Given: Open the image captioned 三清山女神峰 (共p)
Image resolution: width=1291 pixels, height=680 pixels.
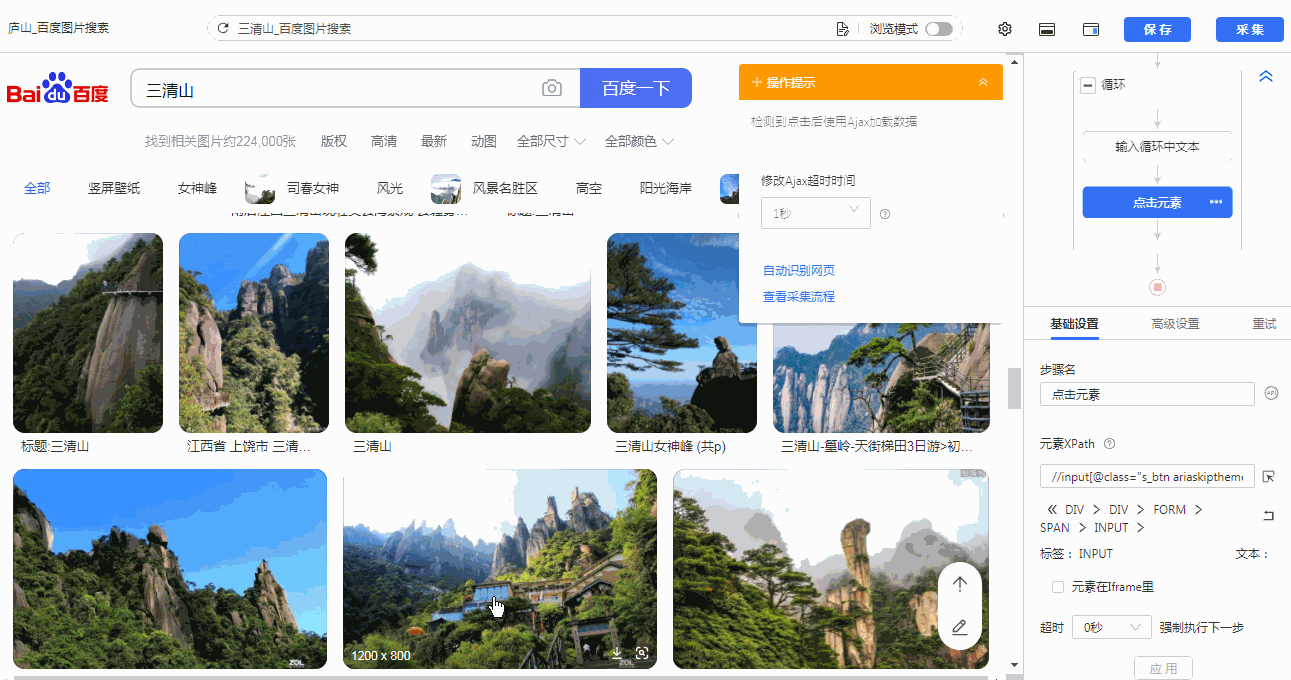Looking at the screenshot, I should [682, 333].
